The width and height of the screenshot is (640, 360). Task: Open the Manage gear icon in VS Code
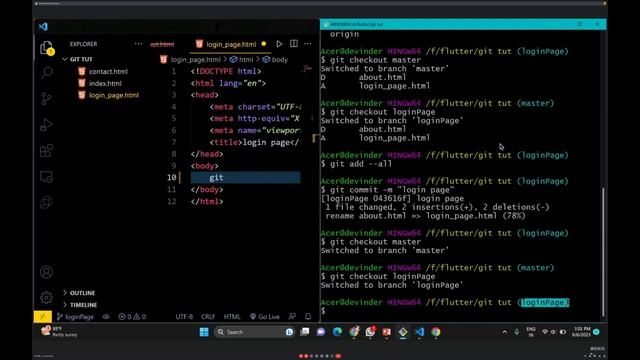tap(47, 298)
